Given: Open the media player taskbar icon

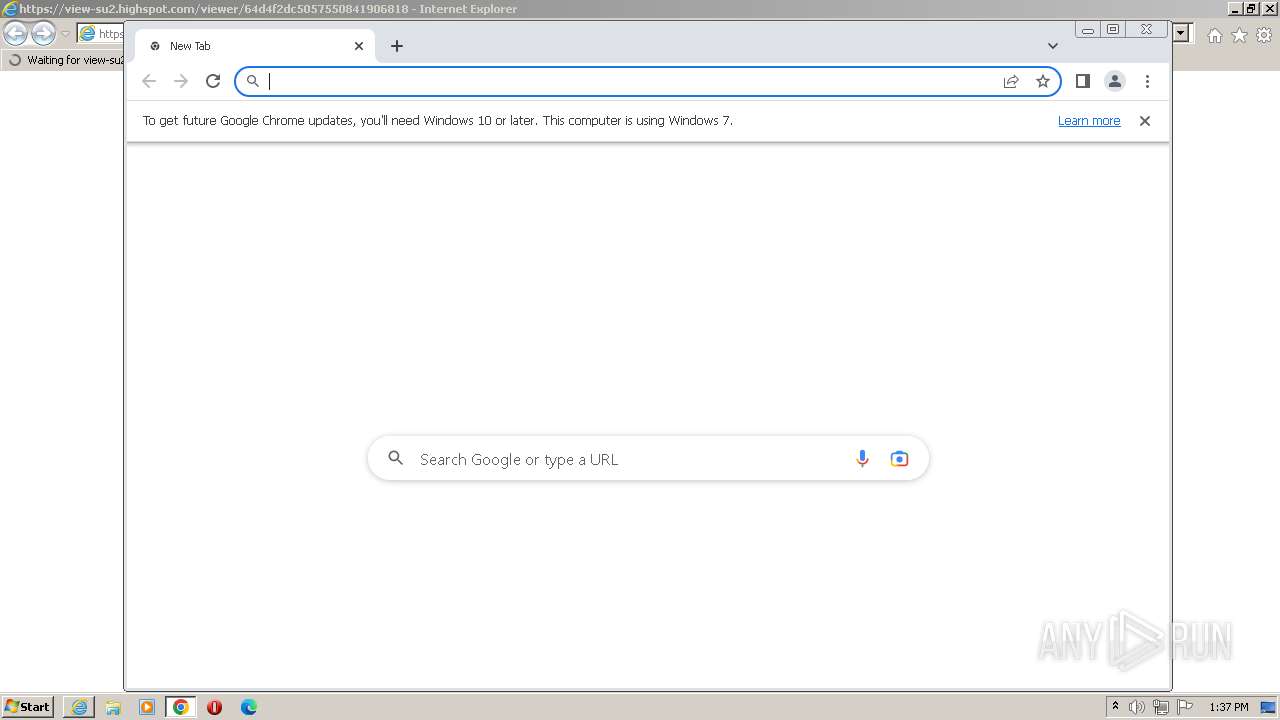Looking at the screenshot, I should [147, 707].
